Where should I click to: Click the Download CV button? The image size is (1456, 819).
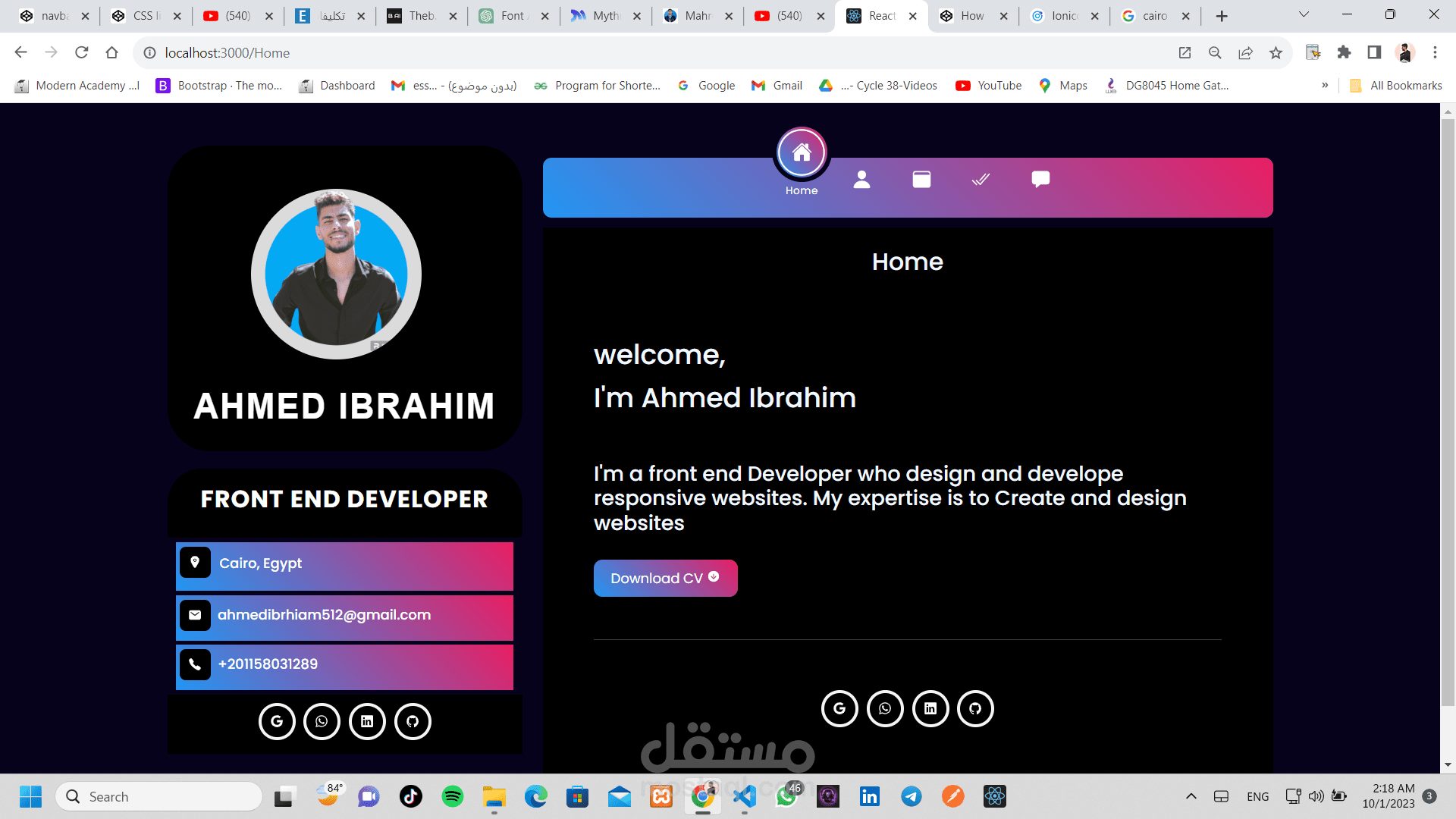[x=665, y=578]
